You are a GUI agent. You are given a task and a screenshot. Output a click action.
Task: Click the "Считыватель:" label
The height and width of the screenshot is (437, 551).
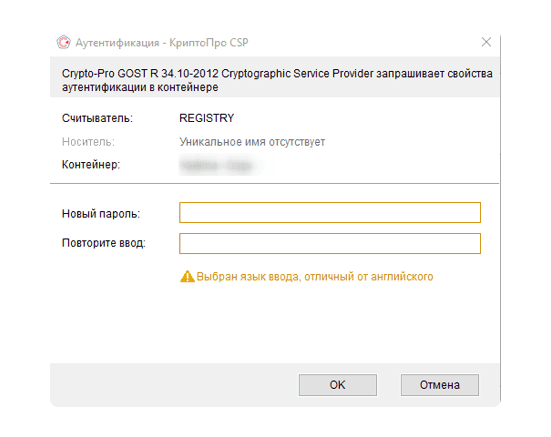pyautogui.click(x=97, y=118)
